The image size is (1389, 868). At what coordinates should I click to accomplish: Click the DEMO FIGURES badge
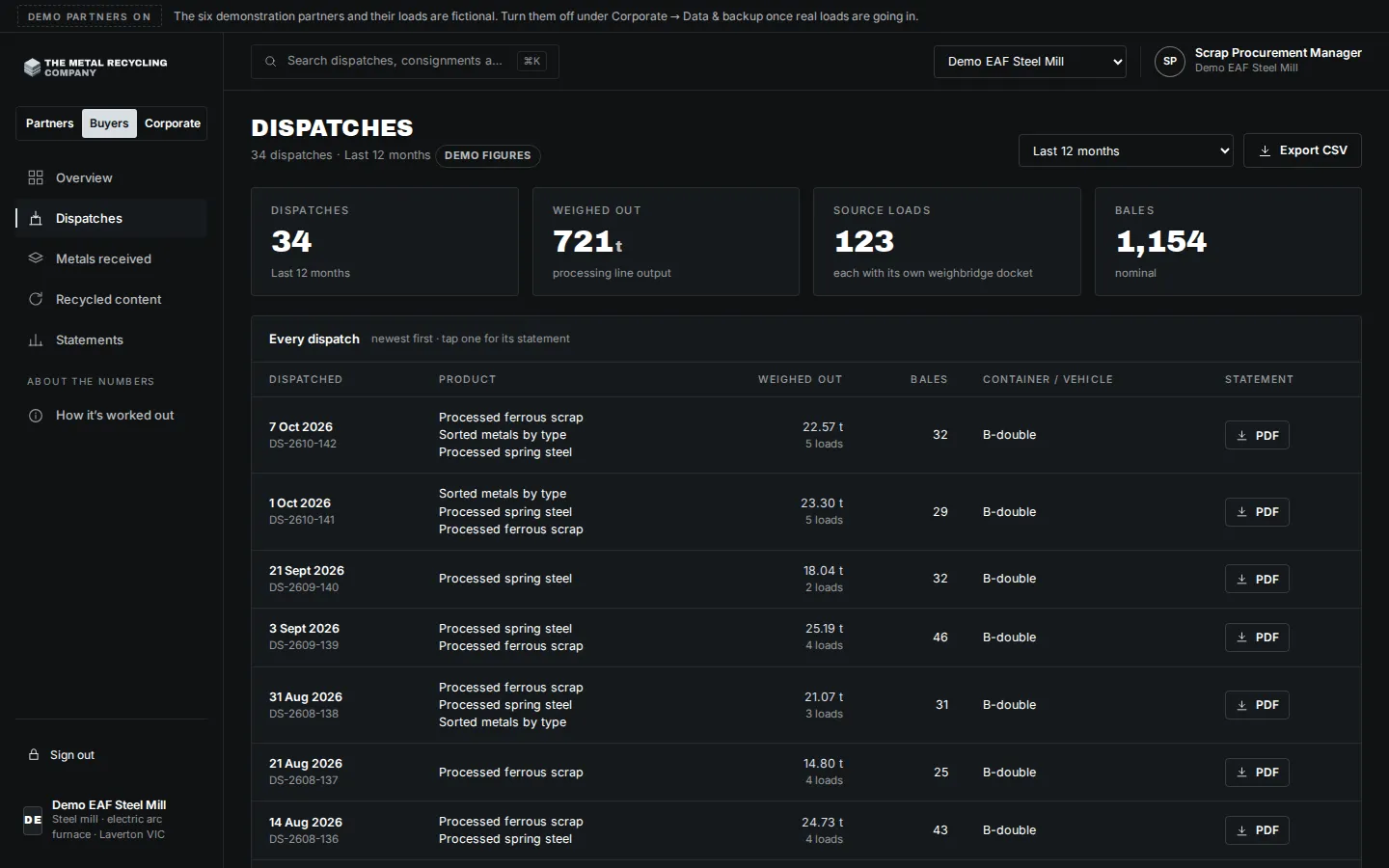tap(488, 155)
